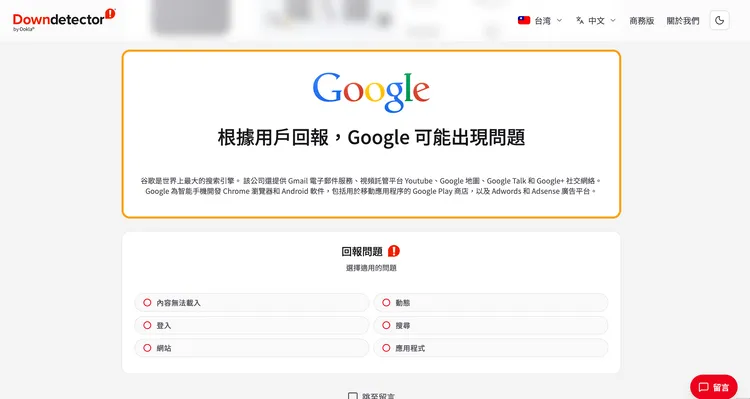Expand the 中文 language dropdown

(596, 21)
